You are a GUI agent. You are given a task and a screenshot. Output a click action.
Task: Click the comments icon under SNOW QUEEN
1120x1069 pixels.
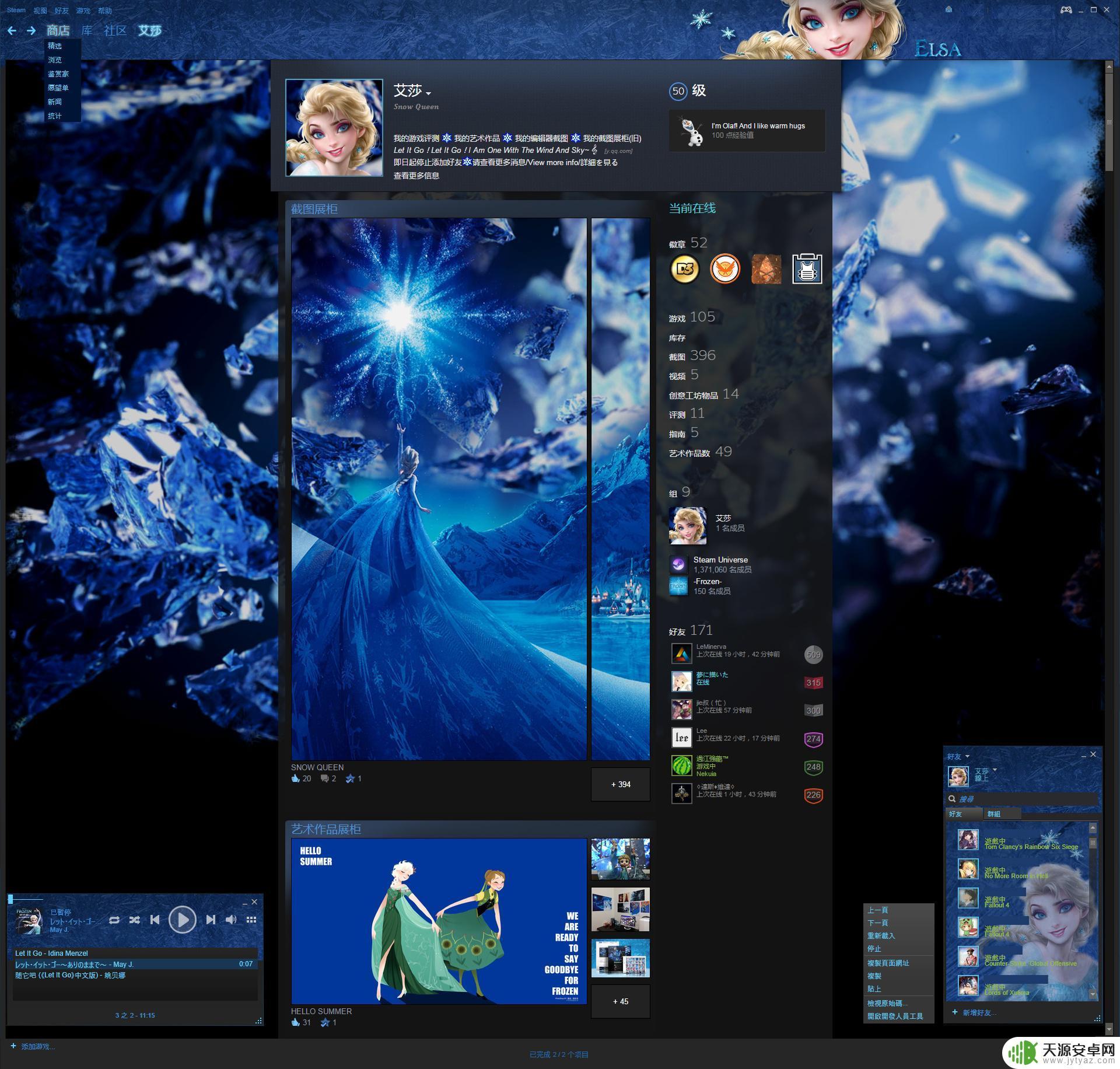[x=324, y=778]
